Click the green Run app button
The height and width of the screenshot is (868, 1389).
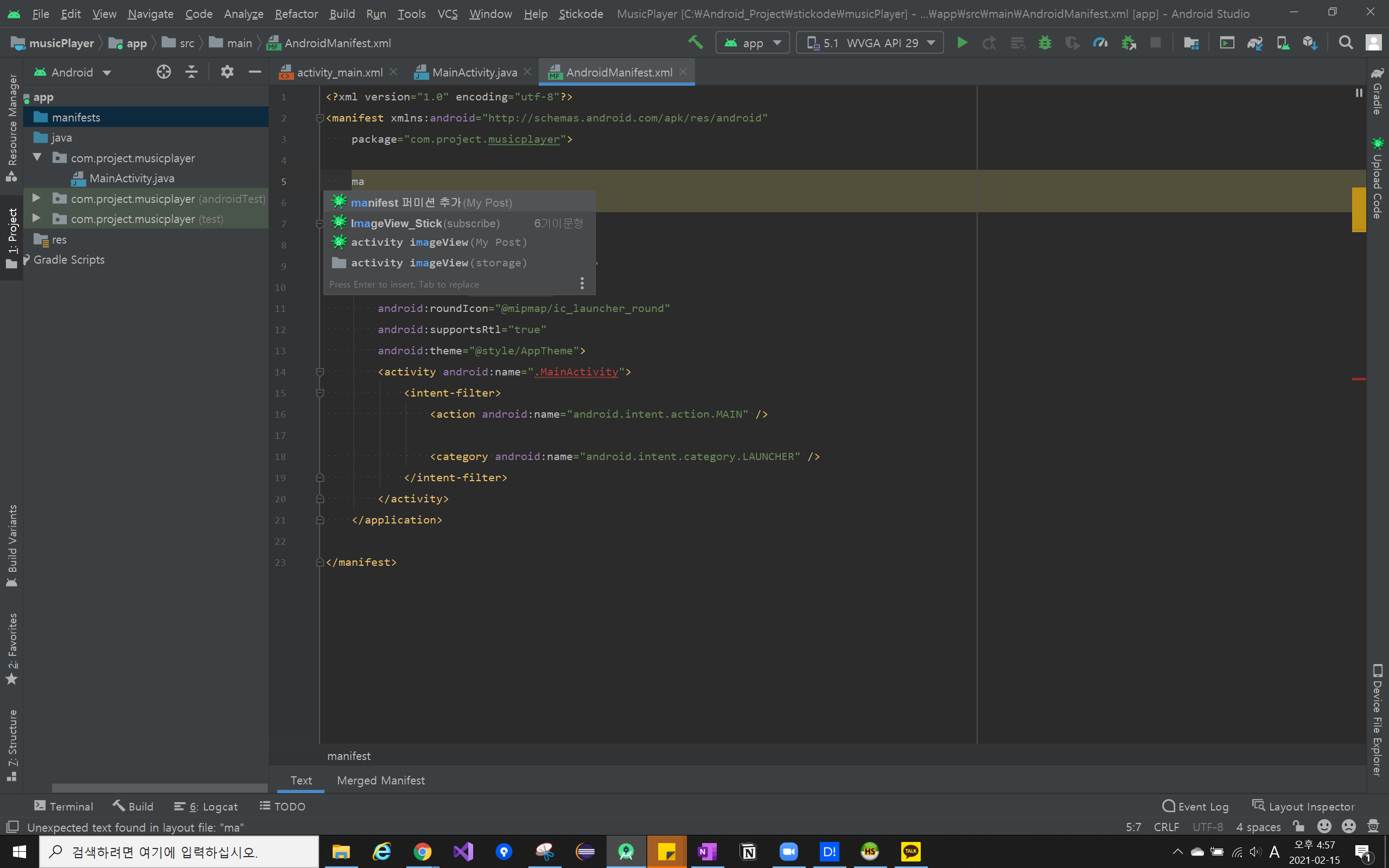coord(962,43)
